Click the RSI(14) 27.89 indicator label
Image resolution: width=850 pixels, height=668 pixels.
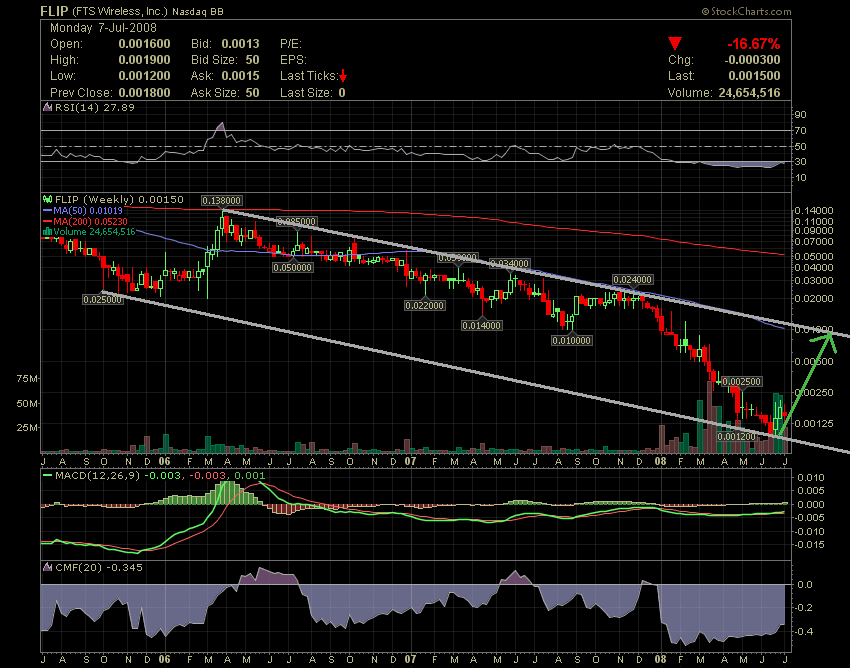pos(95,107)
